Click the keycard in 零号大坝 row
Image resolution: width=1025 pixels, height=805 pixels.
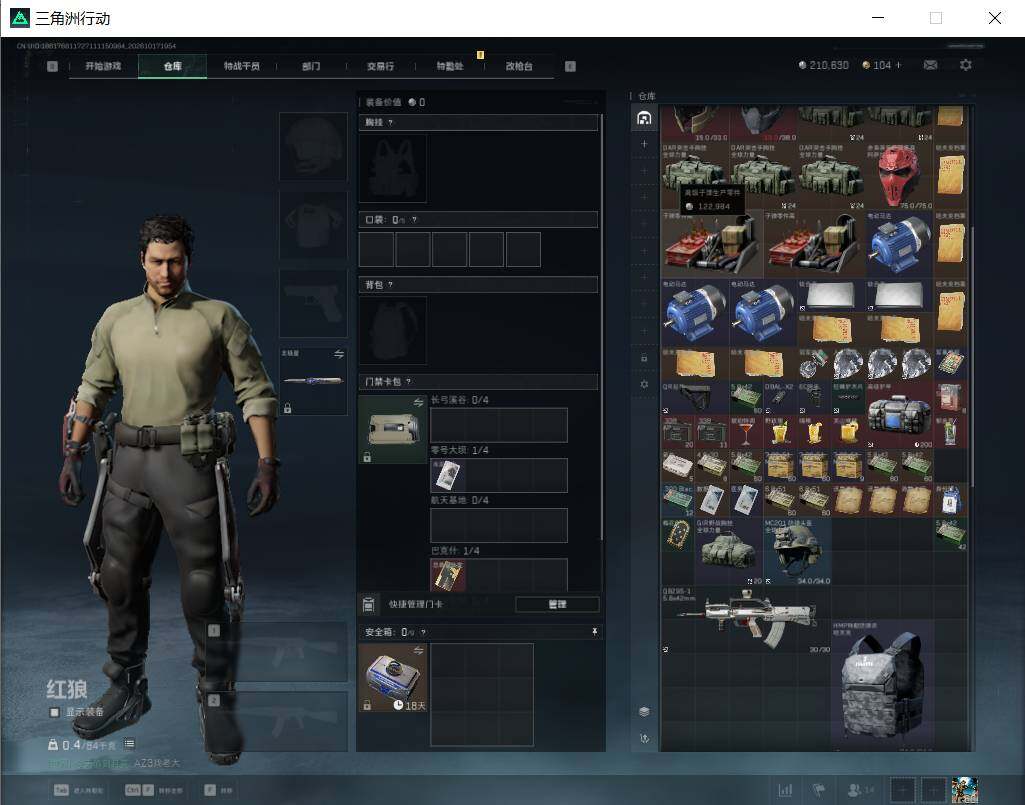[448, 475]
